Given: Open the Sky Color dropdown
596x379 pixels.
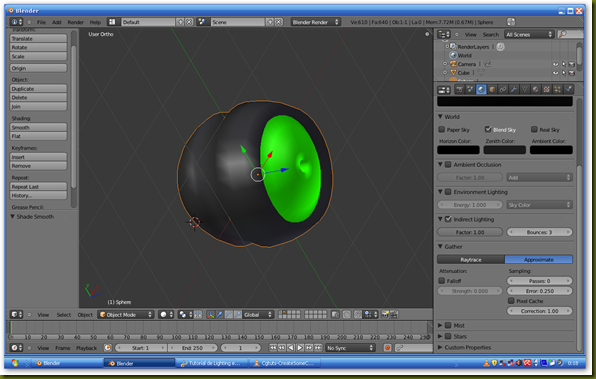Looking at the screenshot, I should point(539,205).
